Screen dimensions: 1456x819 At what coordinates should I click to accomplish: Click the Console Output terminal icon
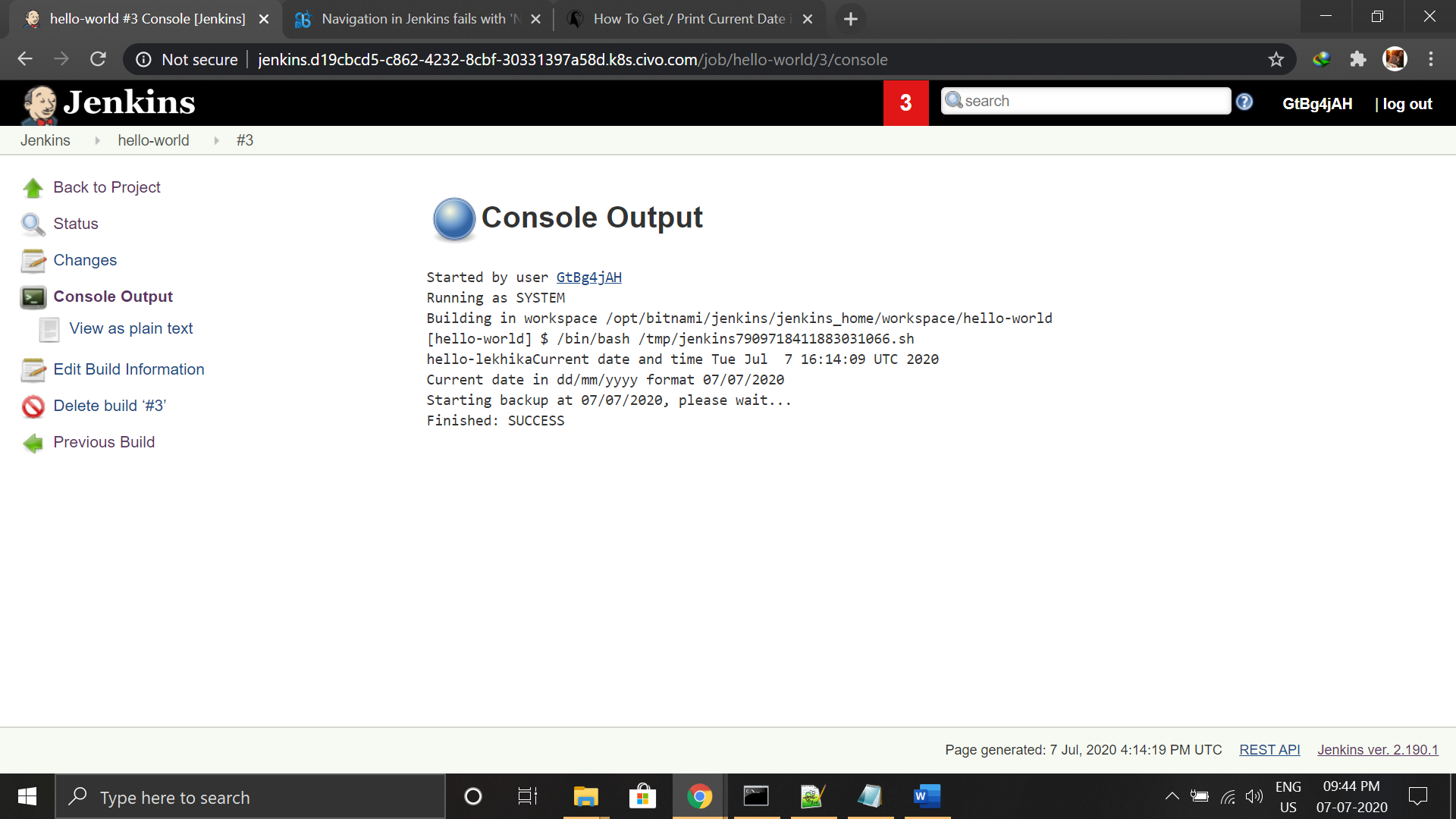(x=33, y=297)
